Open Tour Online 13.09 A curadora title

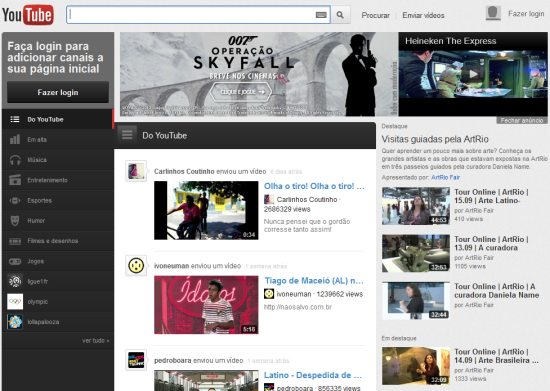491,243
